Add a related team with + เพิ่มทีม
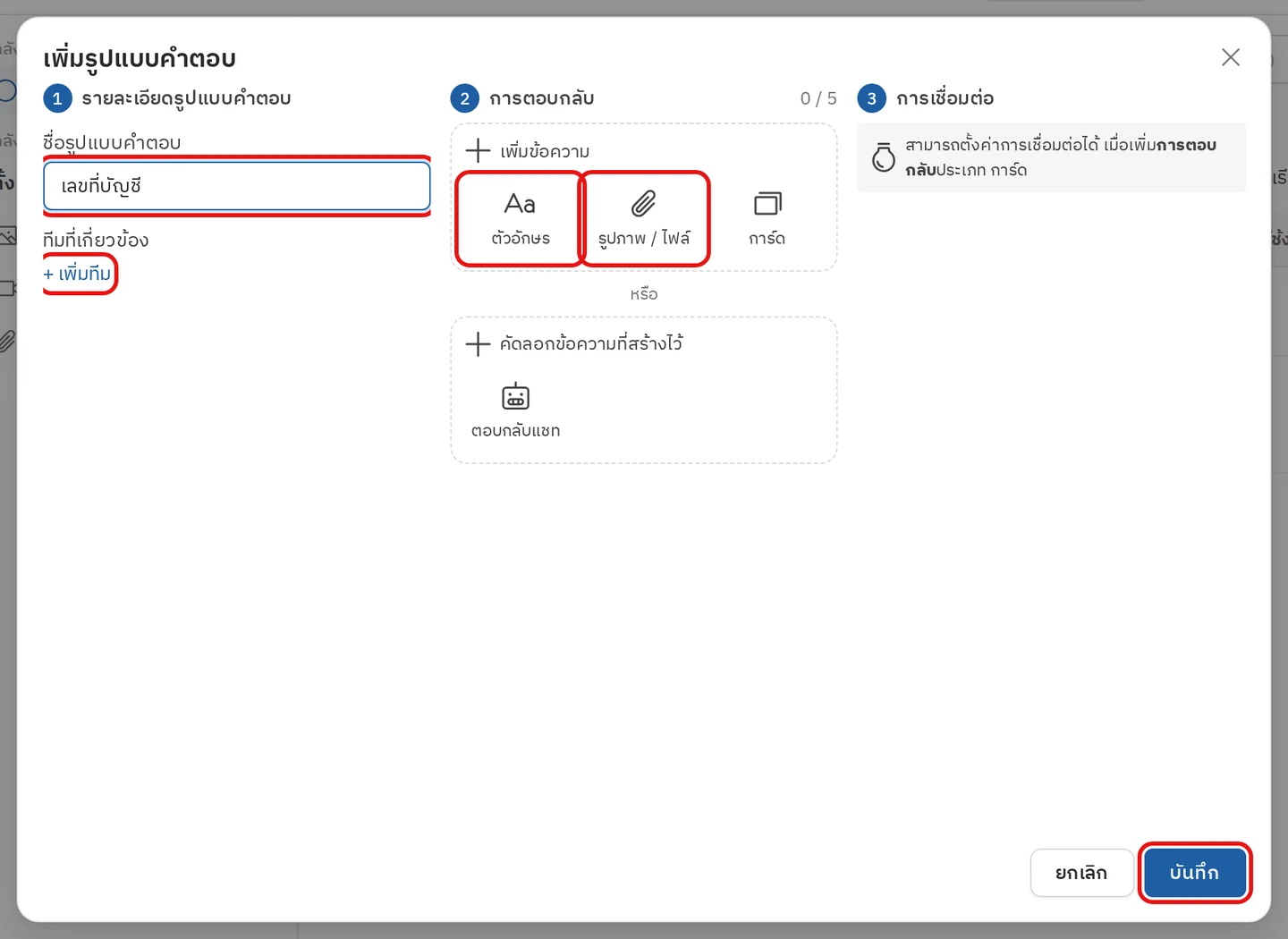 click(x=78, y=274)
